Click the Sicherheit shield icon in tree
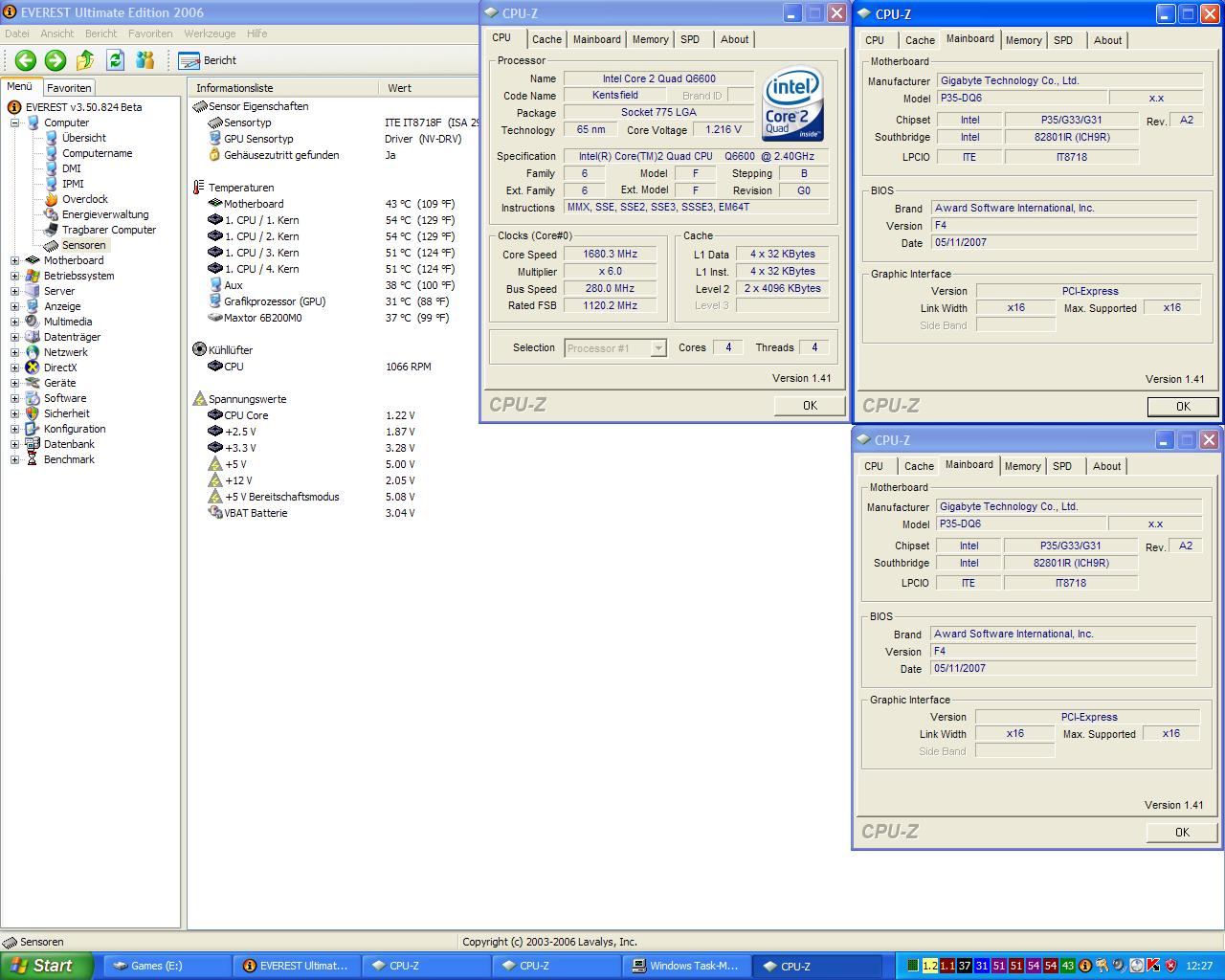This screenshot has height=980, width=1225. (x=33, y=413)
